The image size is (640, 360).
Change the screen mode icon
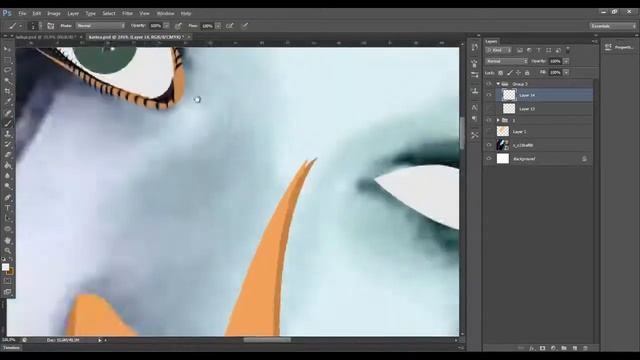(7, 292)
